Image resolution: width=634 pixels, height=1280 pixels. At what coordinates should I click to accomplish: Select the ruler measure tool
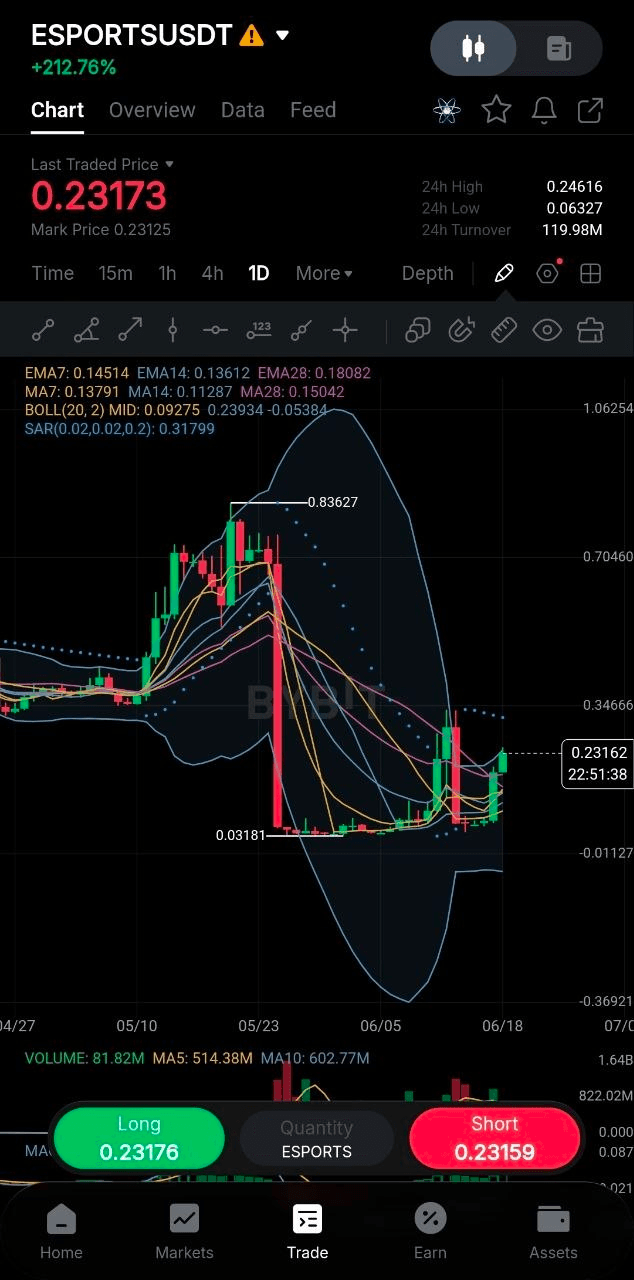tap(504, 330)
